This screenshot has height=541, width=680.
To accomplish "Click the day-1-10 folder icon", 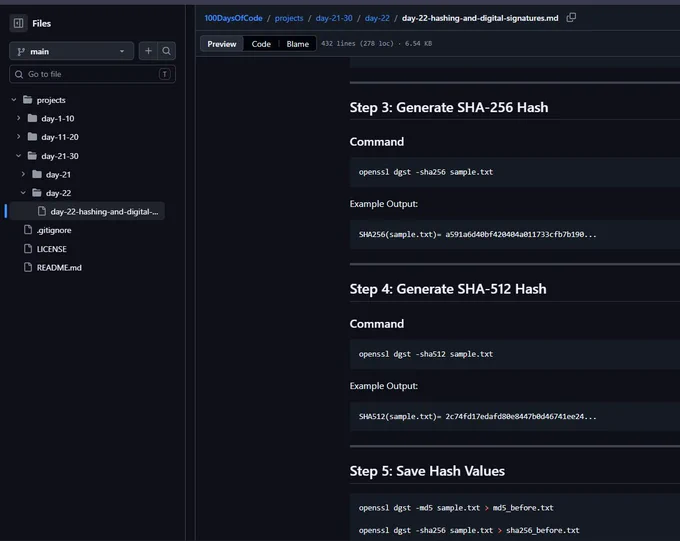I will pyautogui.click(x=32, y=118).
